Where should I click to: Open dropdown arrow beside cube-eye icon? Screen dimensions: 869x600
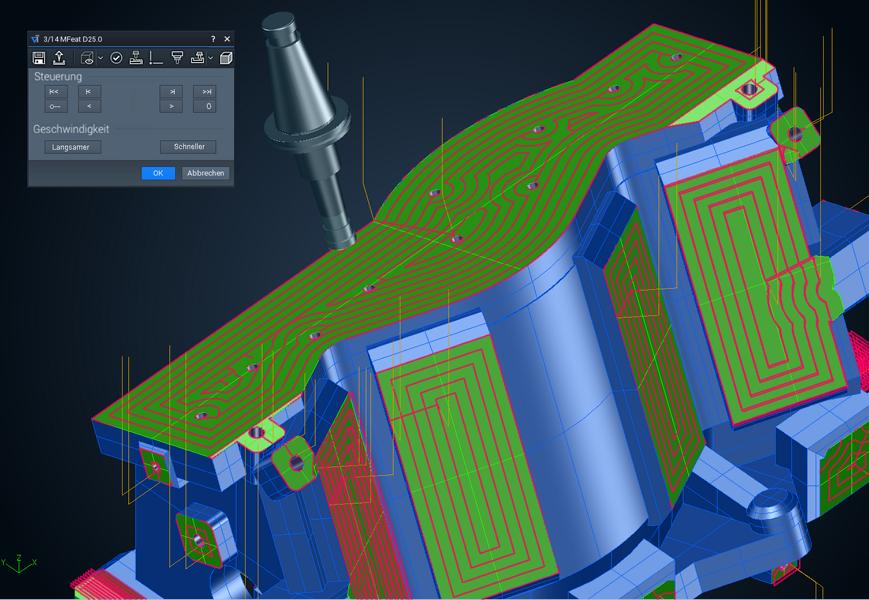pos(100,58)
